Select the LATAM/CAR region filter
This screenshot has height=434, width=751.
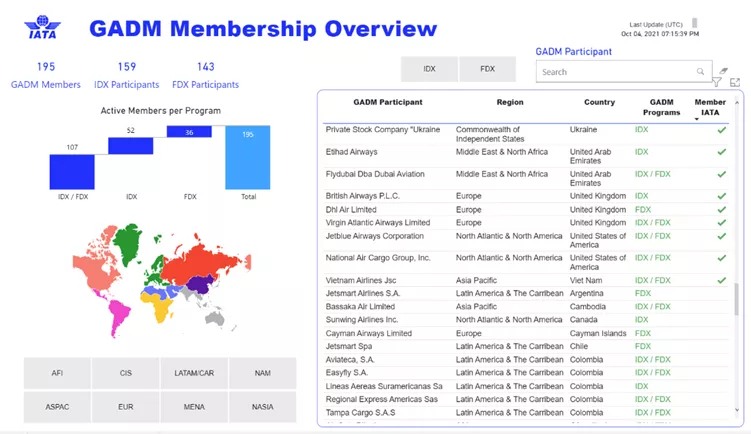(x=194, y=373)
